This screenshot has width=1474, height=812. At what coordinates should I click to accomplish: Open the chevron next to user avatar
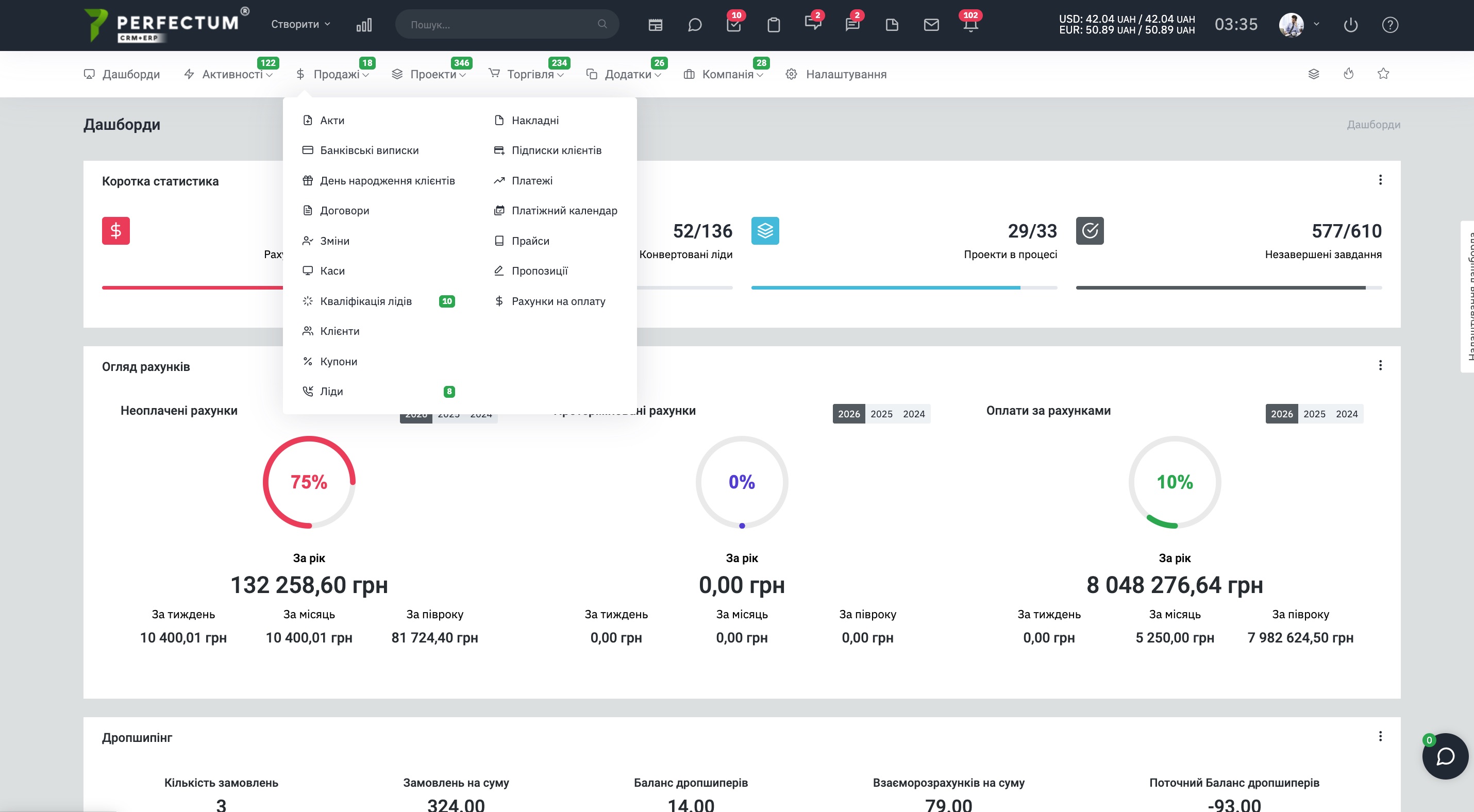pyautogui.click(x=1317, y=24)
